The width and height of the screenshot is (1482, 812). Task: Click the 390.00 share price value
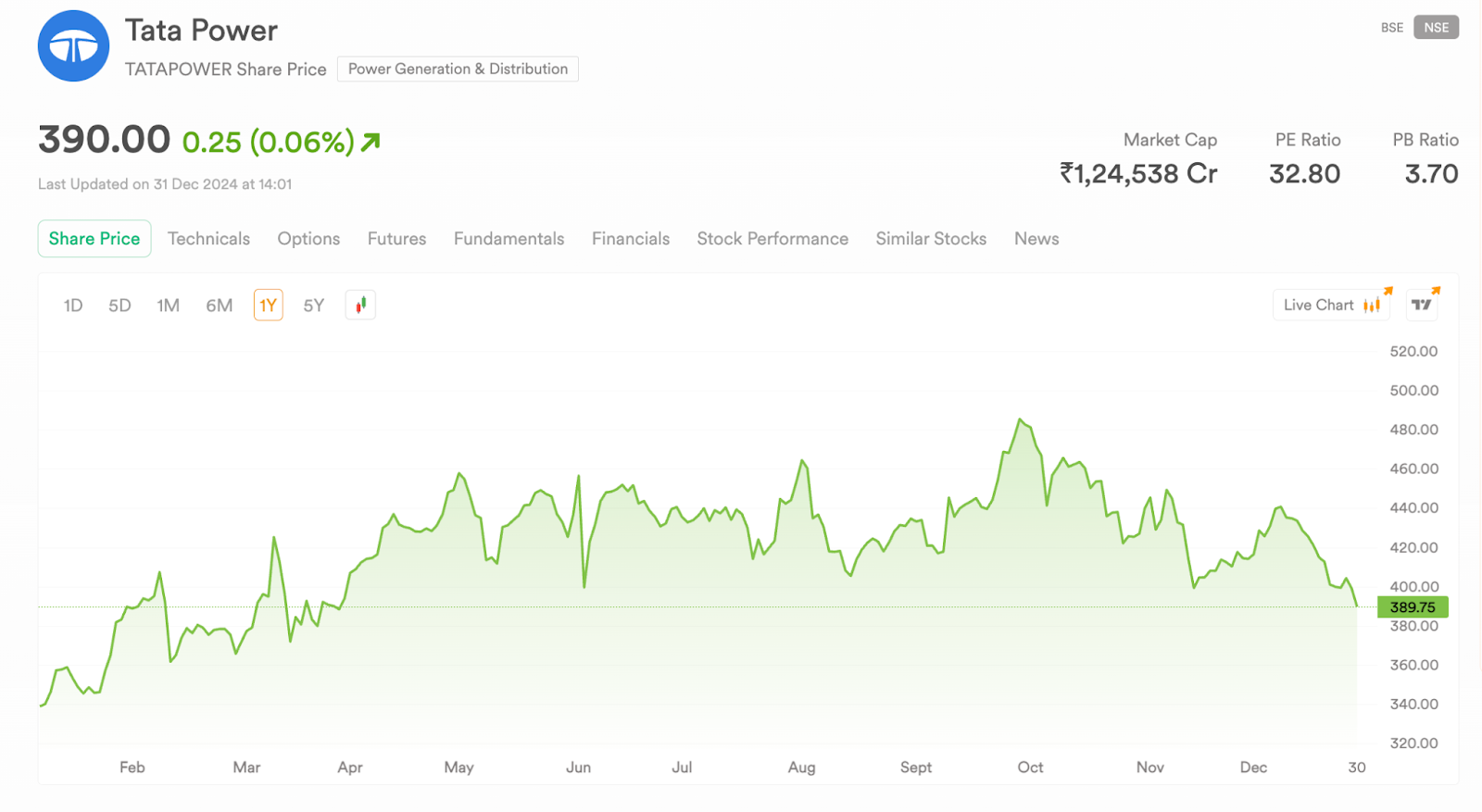(104, 140)
